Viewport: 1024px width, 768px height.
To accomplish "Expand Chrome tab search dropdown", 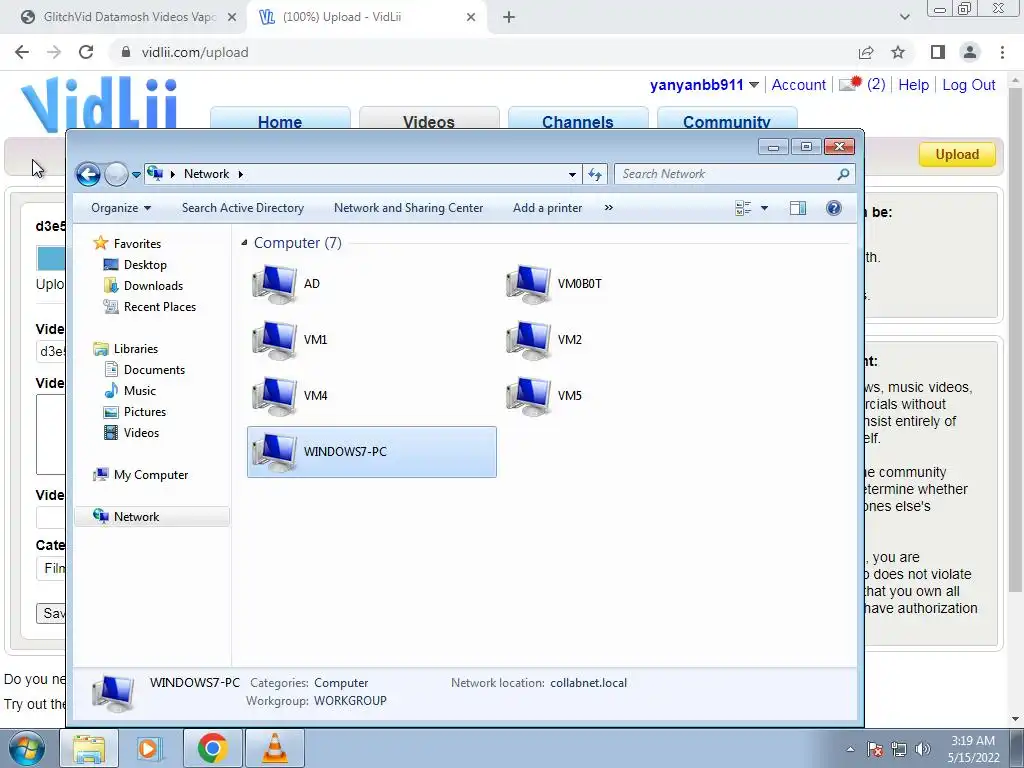I will (x=904, y=17).
